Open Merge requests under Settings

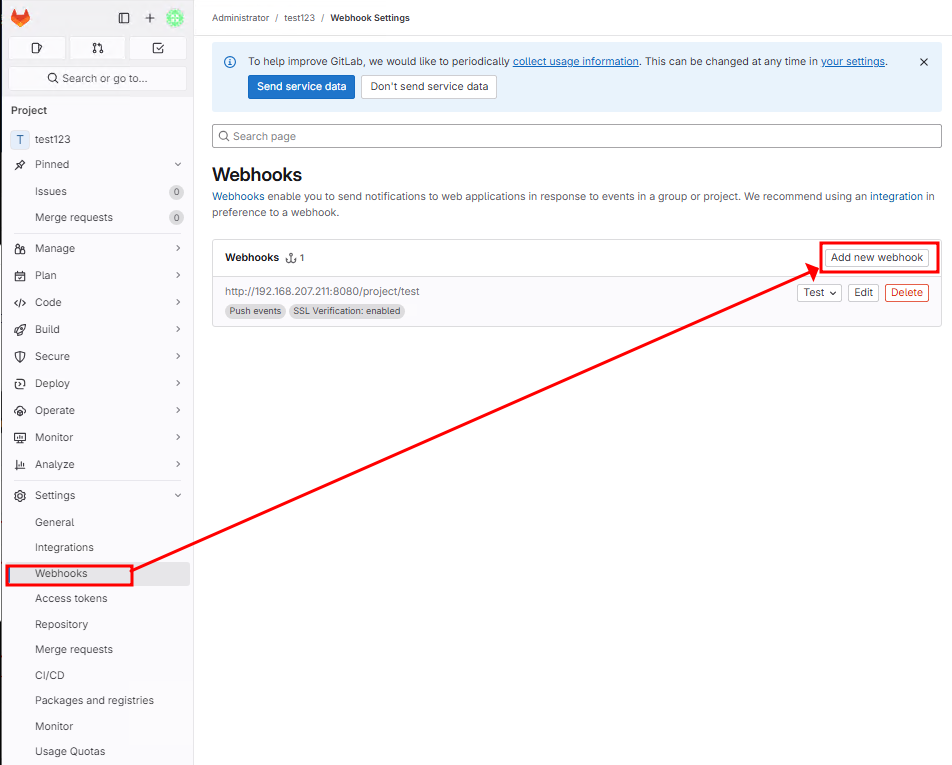click(x=98, y=650)
